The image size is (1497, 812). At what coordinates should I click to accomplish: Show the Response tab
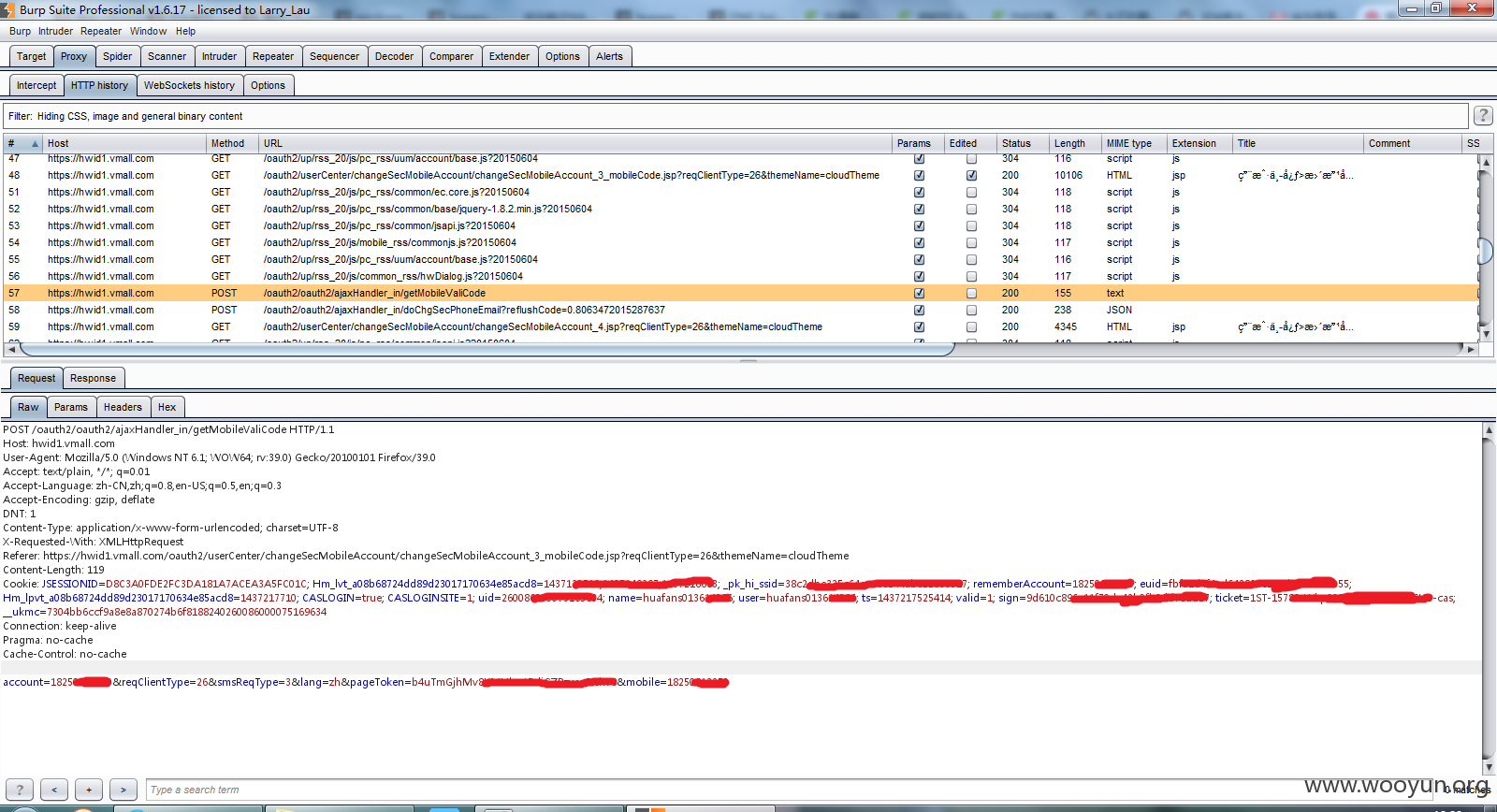[x=93, y=378]
